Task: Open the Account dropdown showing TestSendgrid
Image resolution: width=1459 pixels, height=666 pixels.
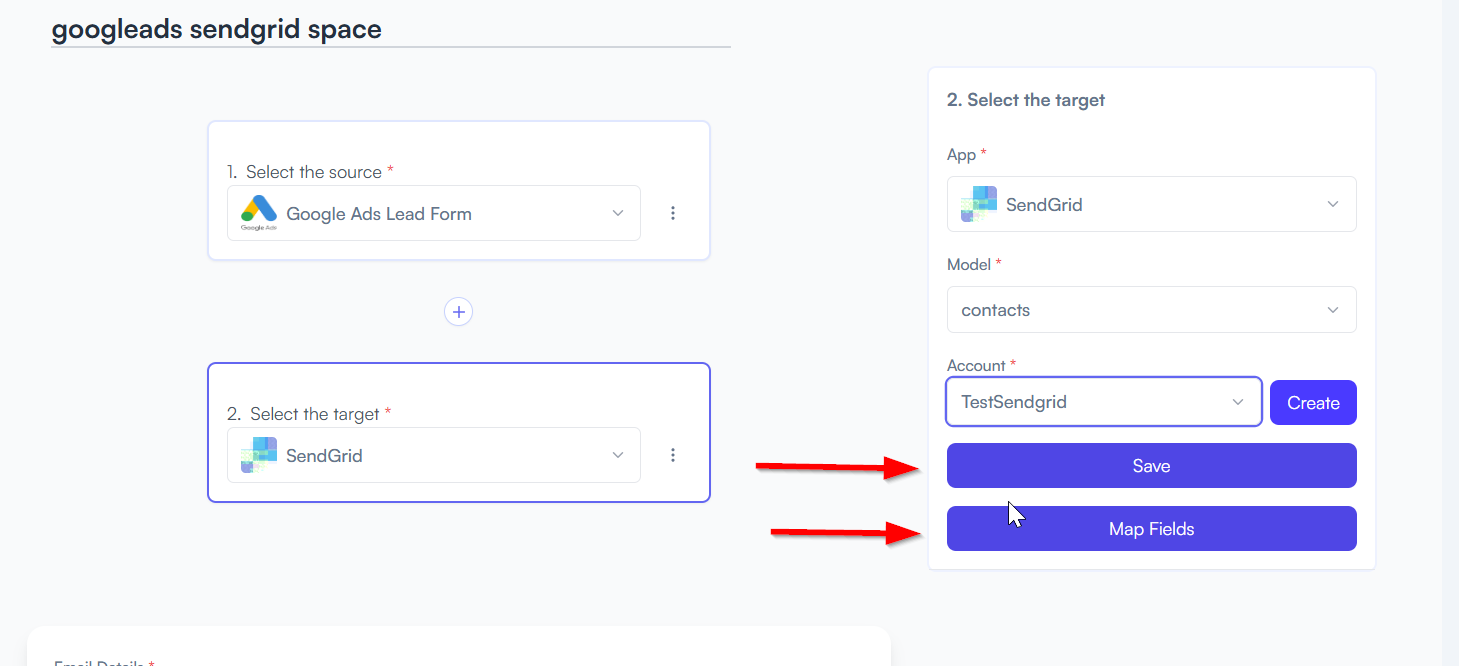Action: (x=1104, y=402)
